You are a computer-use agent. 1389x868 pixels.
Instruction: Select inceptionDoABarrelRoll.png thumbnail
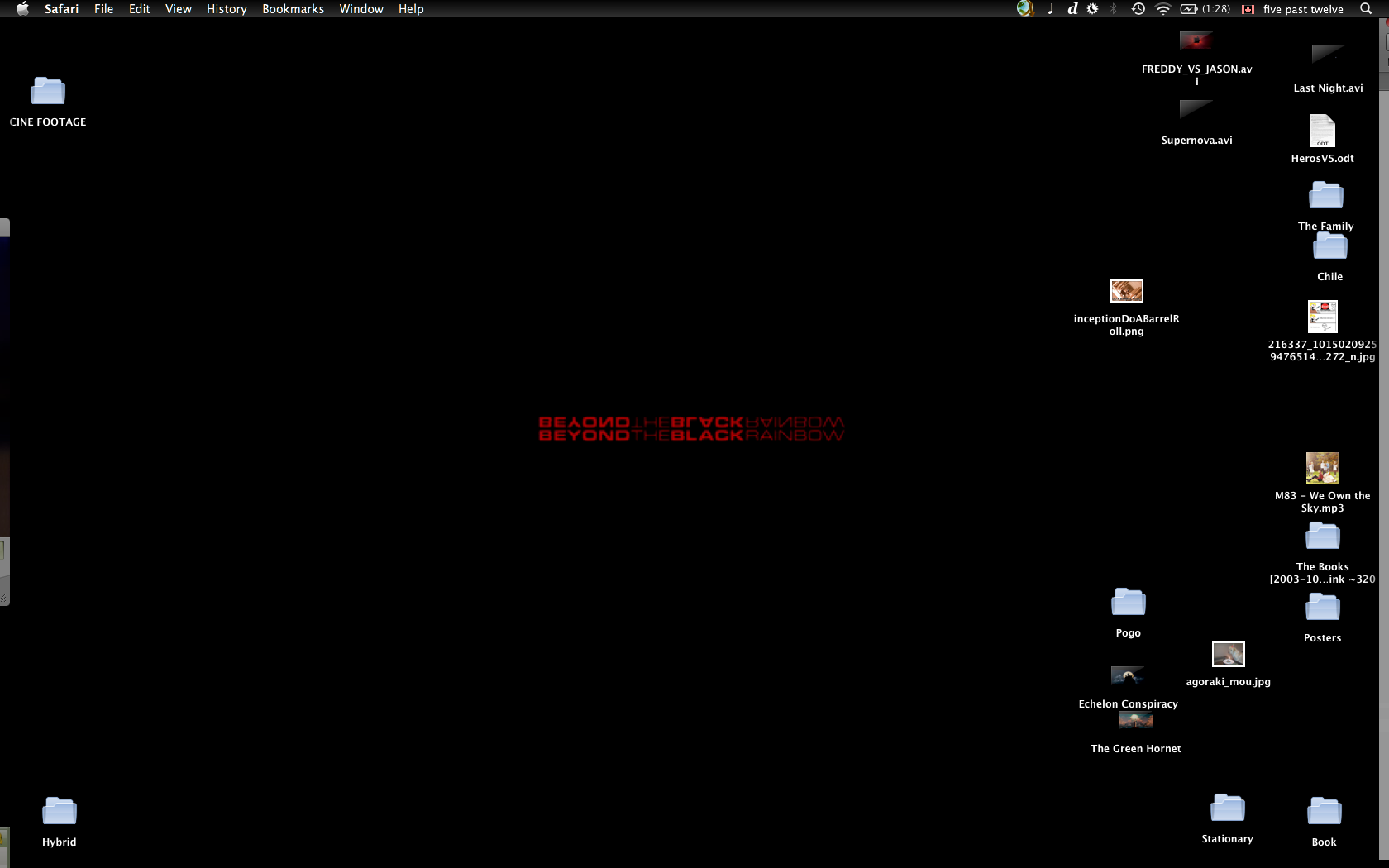(x=1127, y=291)
